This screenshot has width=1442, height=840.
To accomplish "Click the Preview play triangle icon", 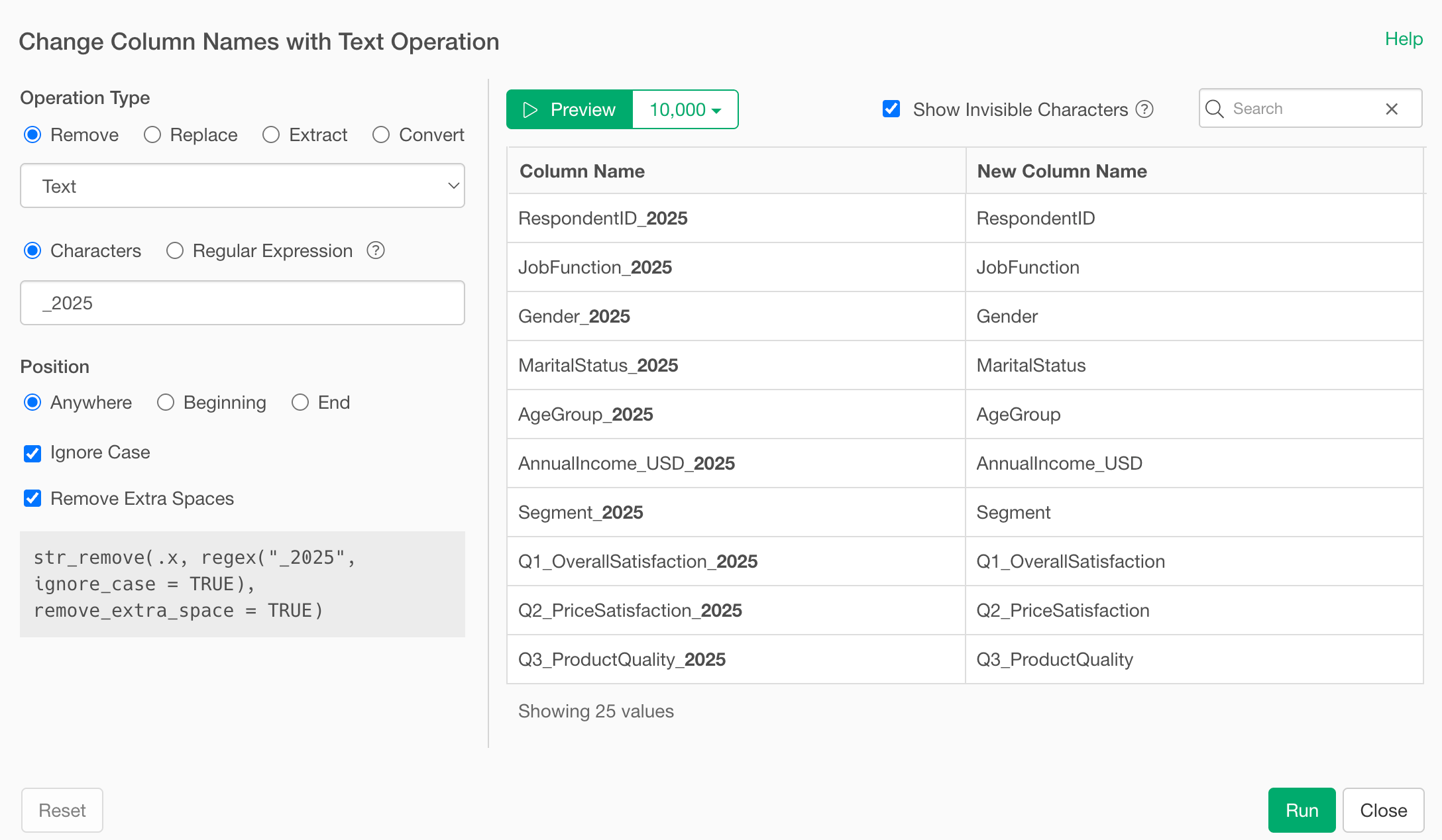I will coord(530,109).
